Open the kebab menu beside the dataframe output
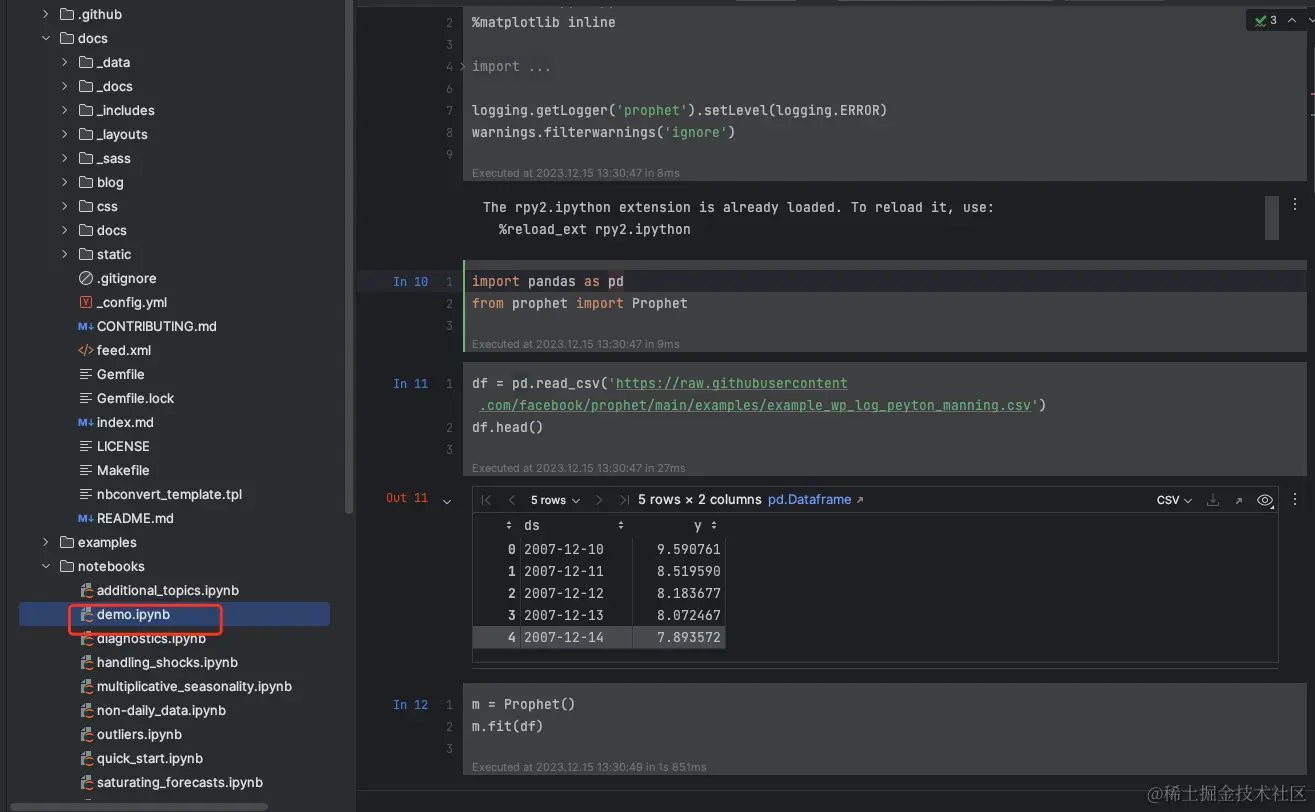 pos(1294,500)
